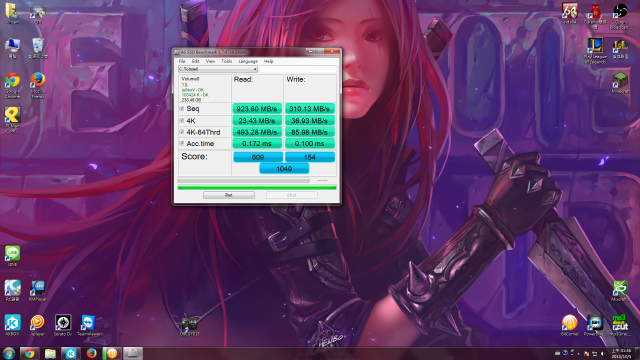Launch Serato DJ from the desktop

click(x=63, y=325)
